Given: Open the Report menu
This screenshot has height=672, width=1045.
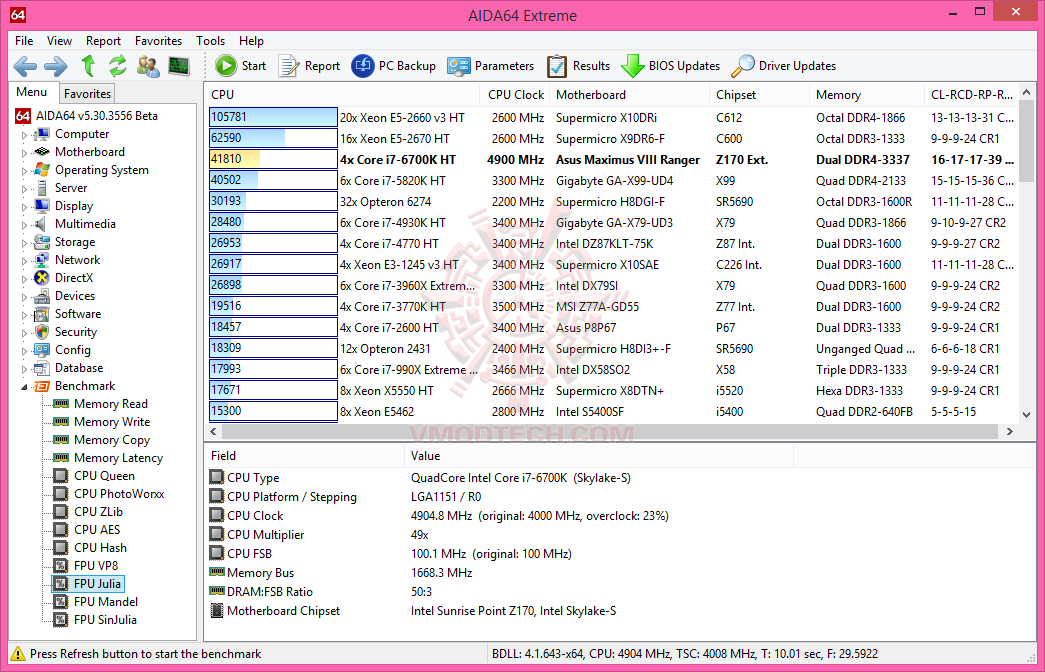Looking at the screenshot, I should tap(103, 41).
